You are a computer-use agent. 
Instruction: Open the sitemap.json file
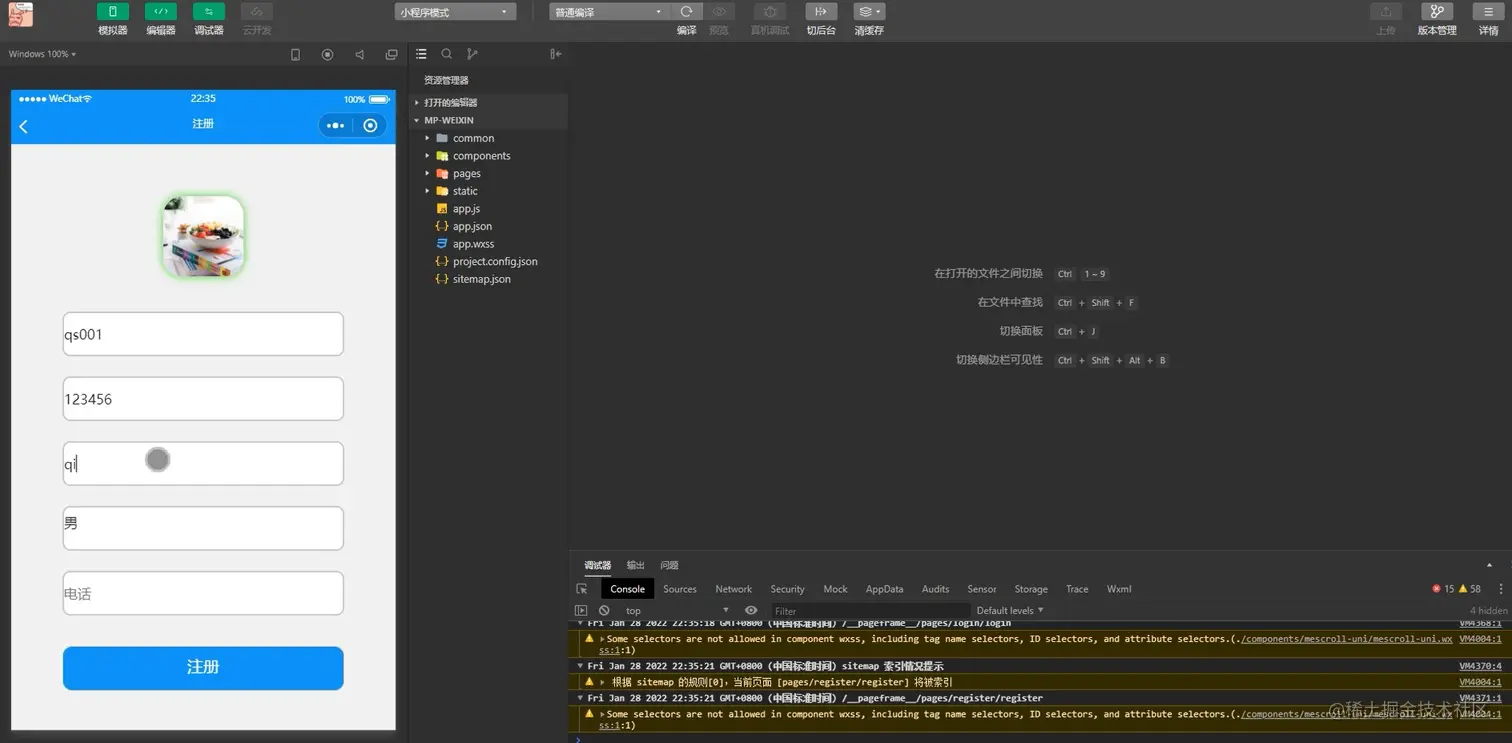click(488, 279)
